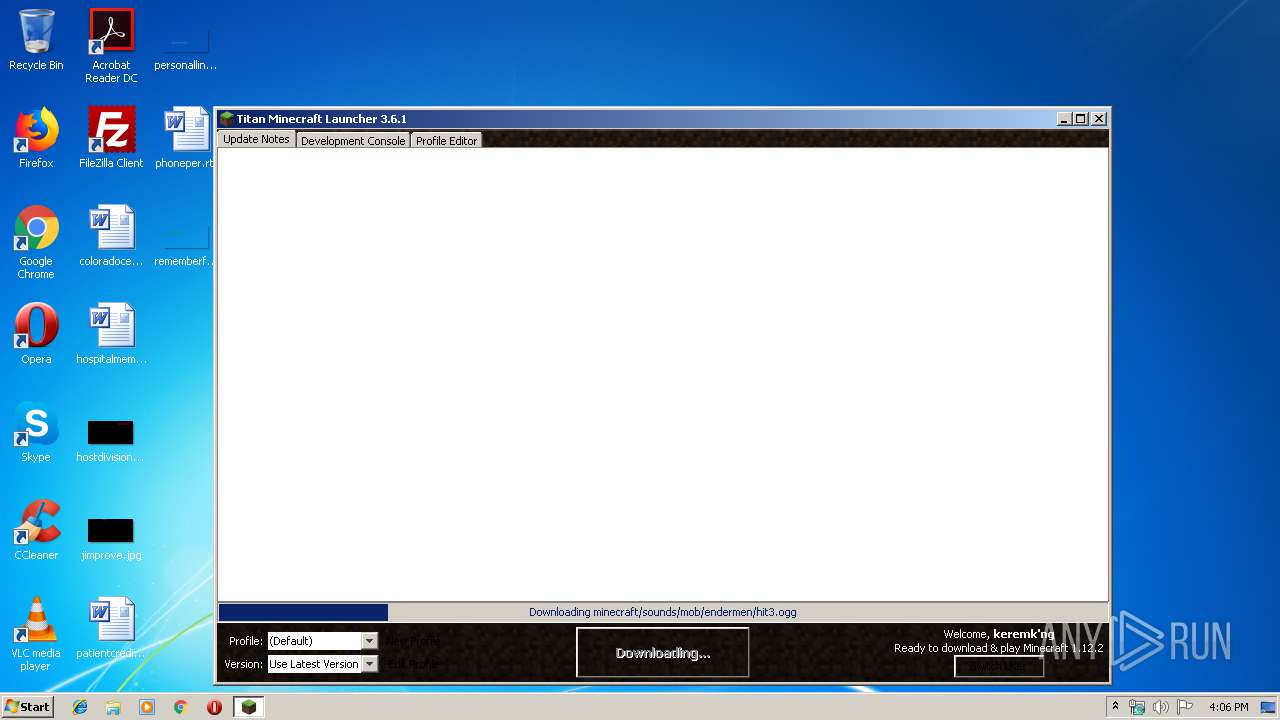
Task: Select the coloradoce... Word document icon
Action: 111,236
